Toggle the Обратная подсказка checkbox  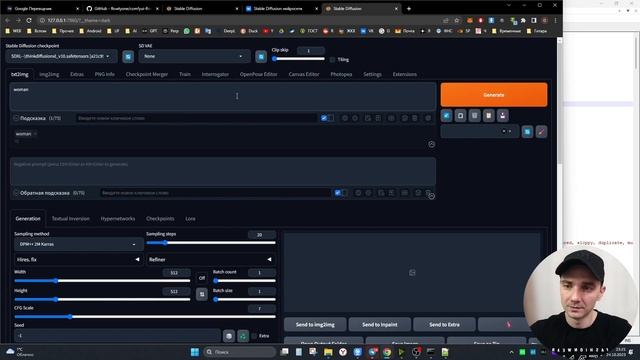coord(16,193)
